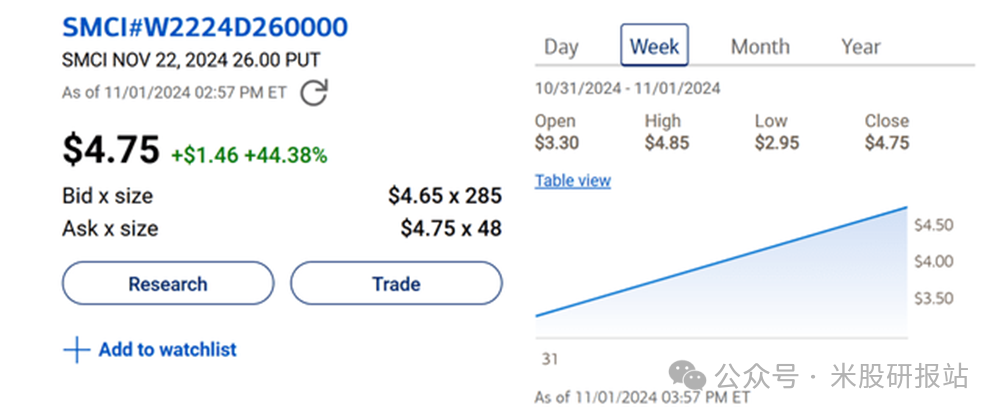Click the ask value $4.75 x 48
1000x416 pixels.
(x=451, y=228)
